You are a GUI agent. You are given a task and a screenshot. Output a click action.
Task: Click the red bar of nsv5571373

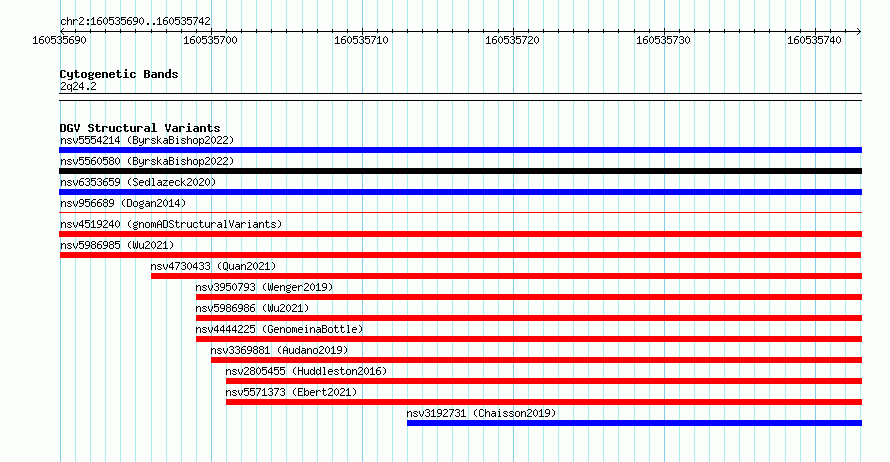(544, 402)
